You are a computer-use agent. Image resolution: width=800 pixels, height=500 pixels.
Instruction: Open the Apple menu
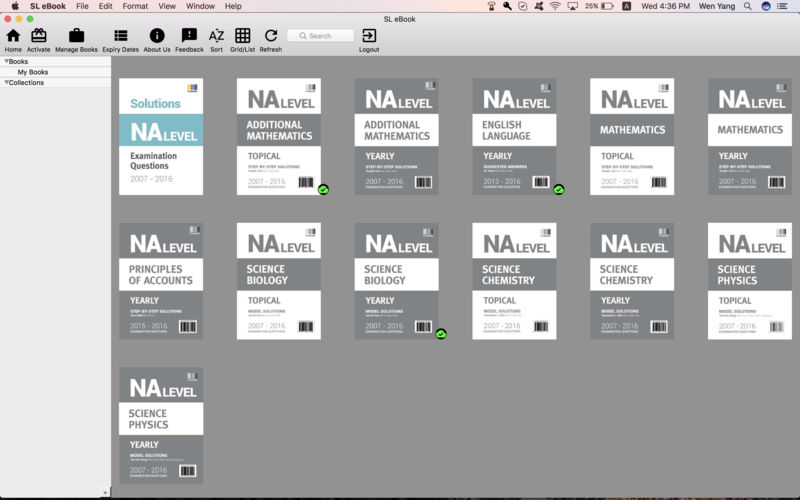(15, 6)
